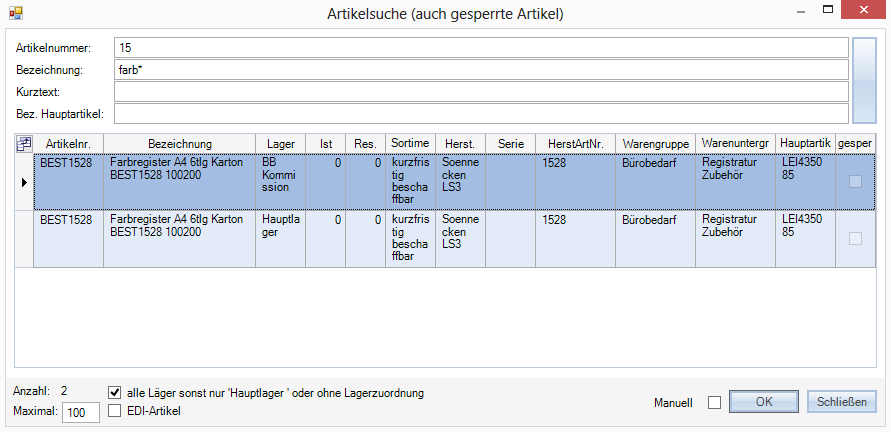Screen dimensions: 891x432
Task: Click the HerstArtNr. column header
Action: tap(575, 144)
